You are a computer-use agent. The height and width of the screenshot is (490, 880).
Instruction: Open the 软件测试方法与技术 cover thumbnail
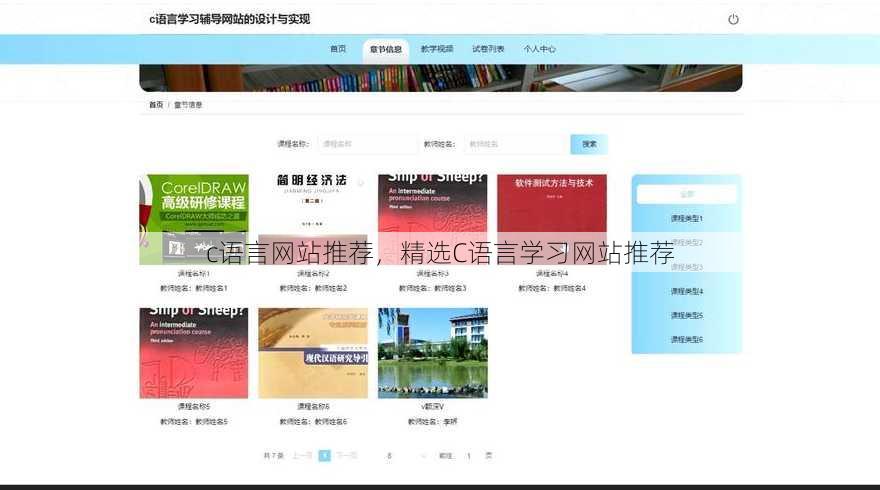552,219
